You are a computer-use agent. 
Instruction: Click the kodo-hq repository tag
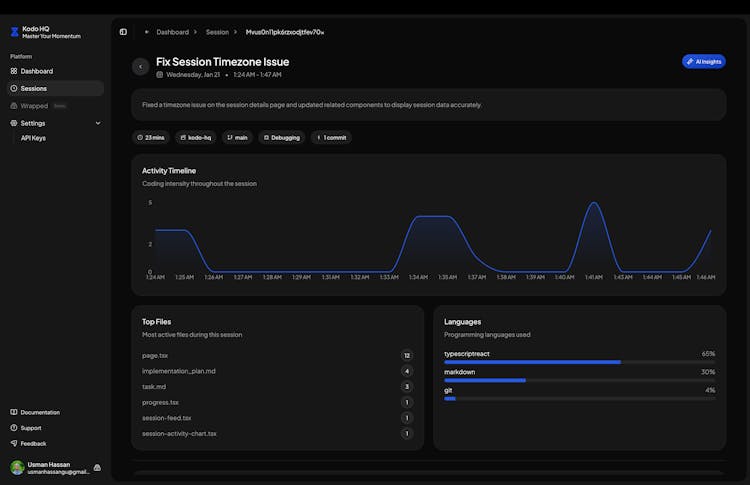(x=196, y=137)
